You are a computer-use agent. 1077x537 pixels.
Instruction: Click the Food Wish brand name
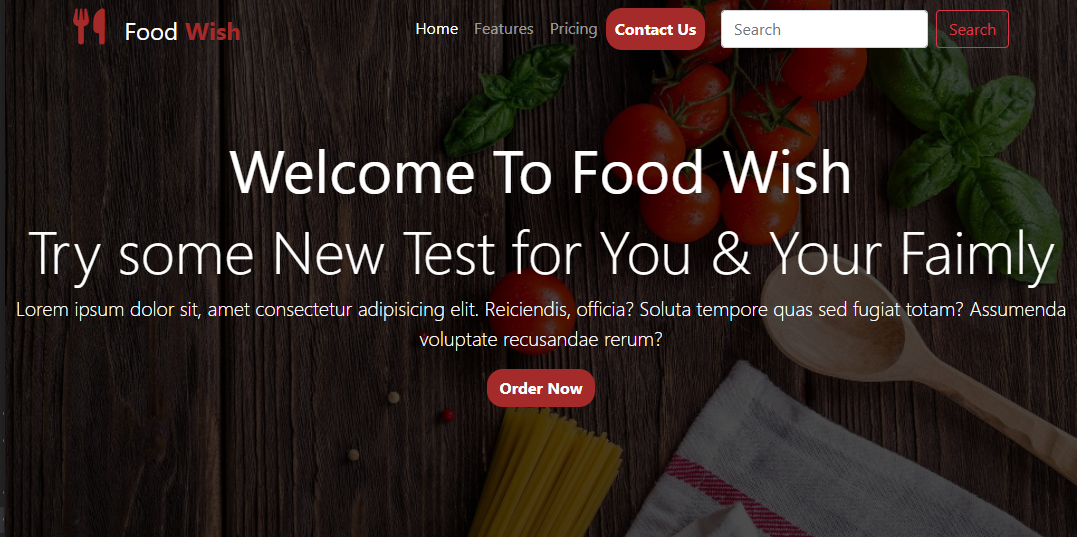coord(183,31)
